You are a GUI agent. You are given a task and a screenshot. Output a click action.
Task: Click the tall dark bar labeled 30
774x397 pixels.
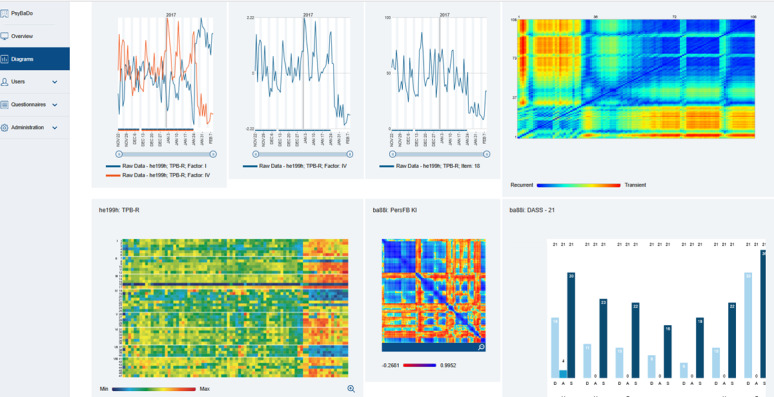tap(571, 325)
